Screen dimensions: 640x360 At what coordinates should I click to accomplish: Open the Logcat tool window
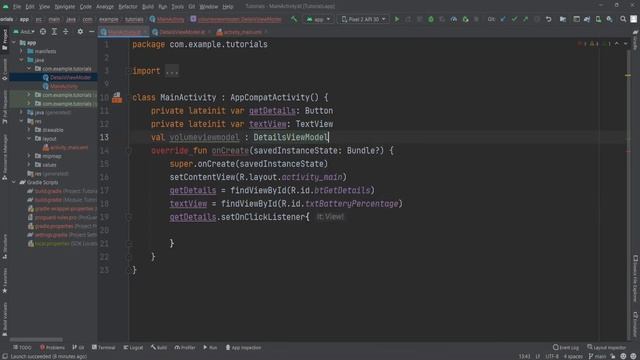133,347
